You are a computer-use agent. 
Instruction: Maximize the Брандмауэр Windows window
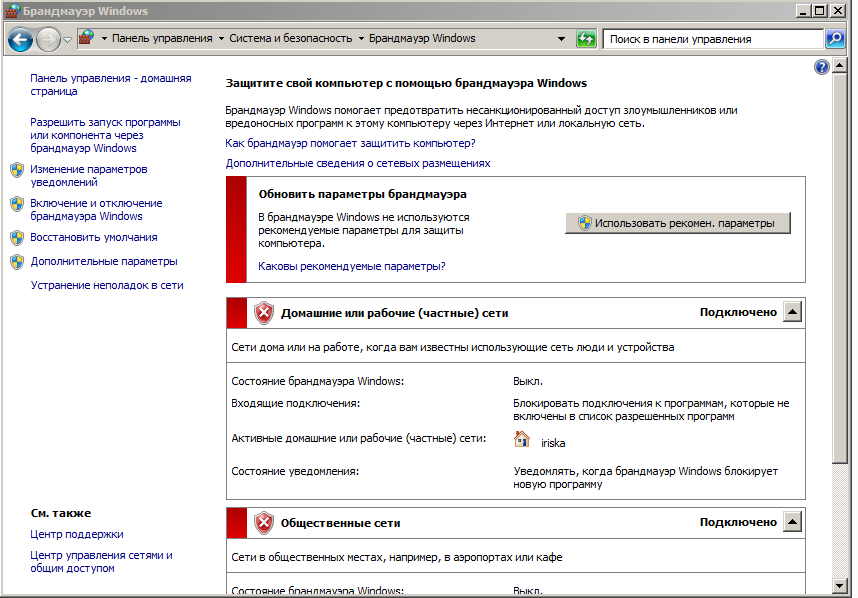(820, 10)
